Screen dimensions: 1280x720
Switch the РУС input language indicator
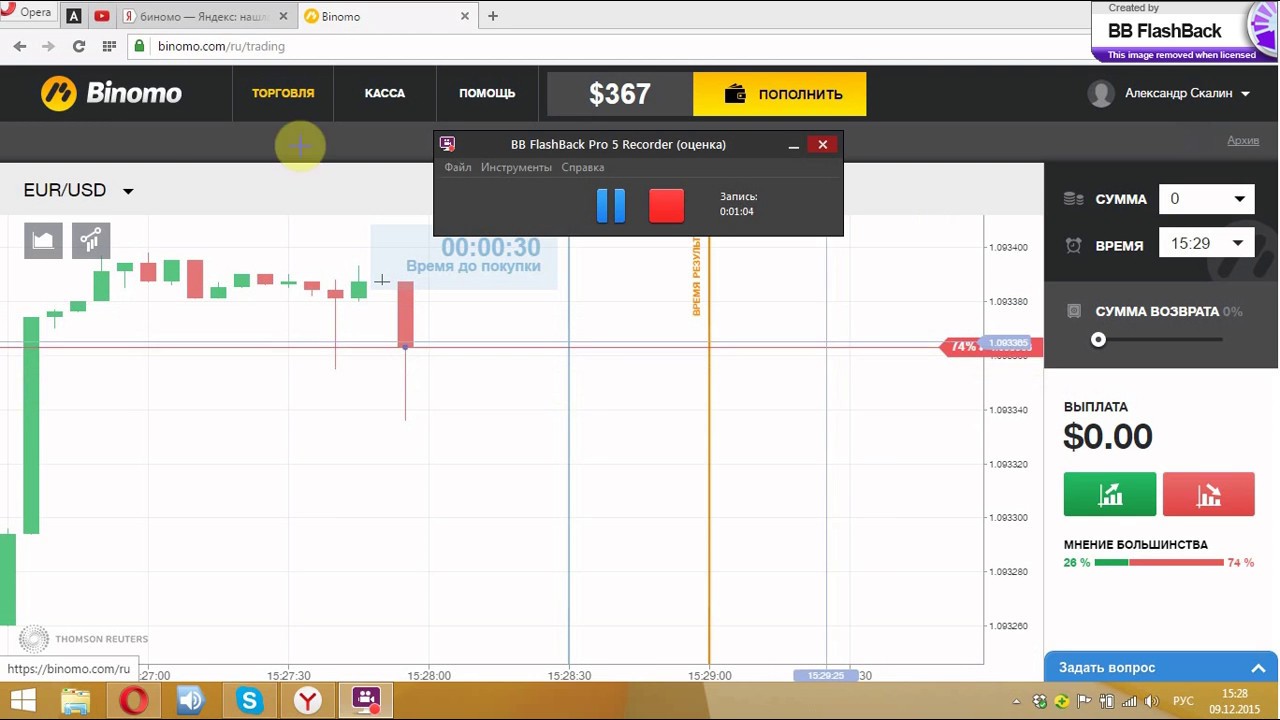(x=1183, y=702)
